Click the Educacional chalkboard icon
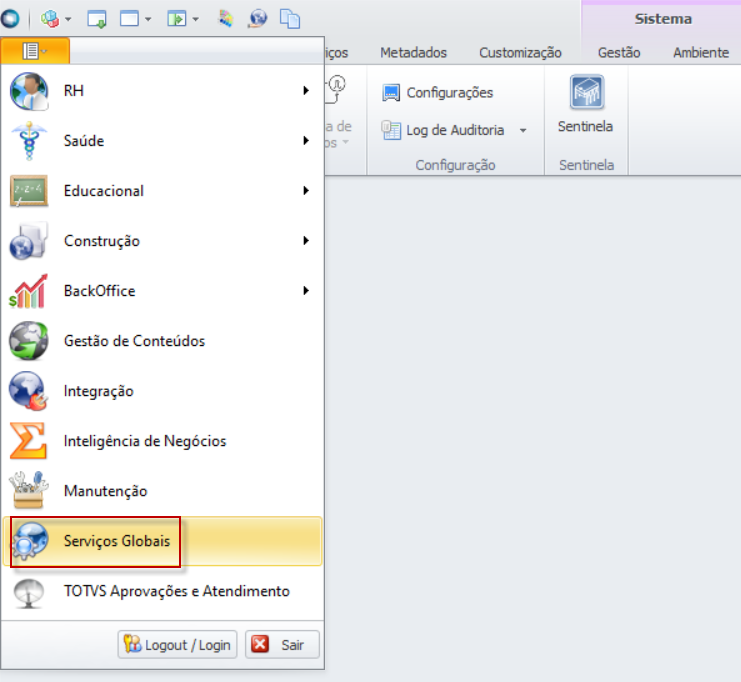 point(29,191)
